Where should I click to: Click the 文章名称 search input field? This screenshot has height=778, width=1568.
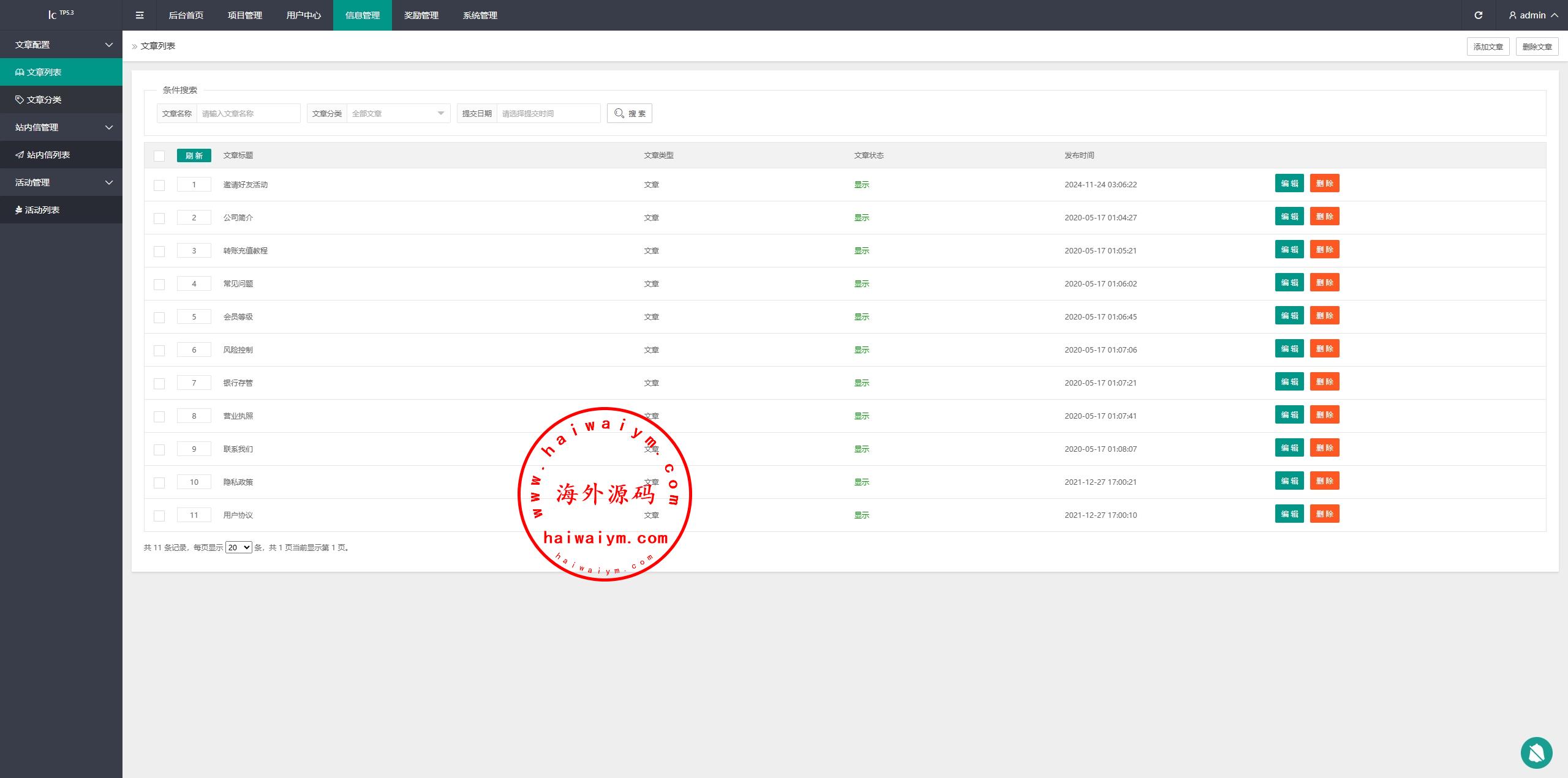[x=248, y=113]
